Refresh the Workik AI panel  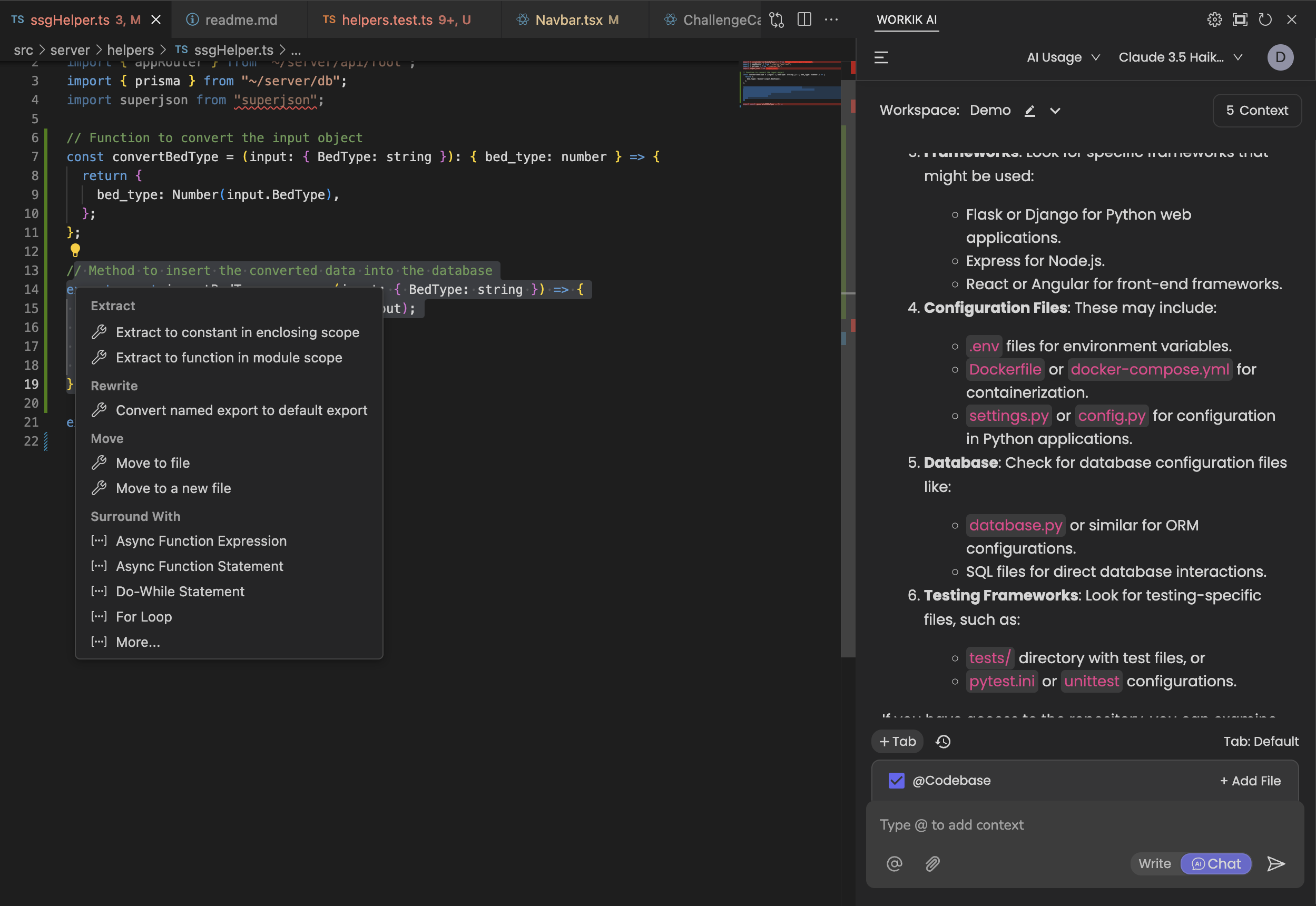pyautogui.click(x=1265, y=20)
